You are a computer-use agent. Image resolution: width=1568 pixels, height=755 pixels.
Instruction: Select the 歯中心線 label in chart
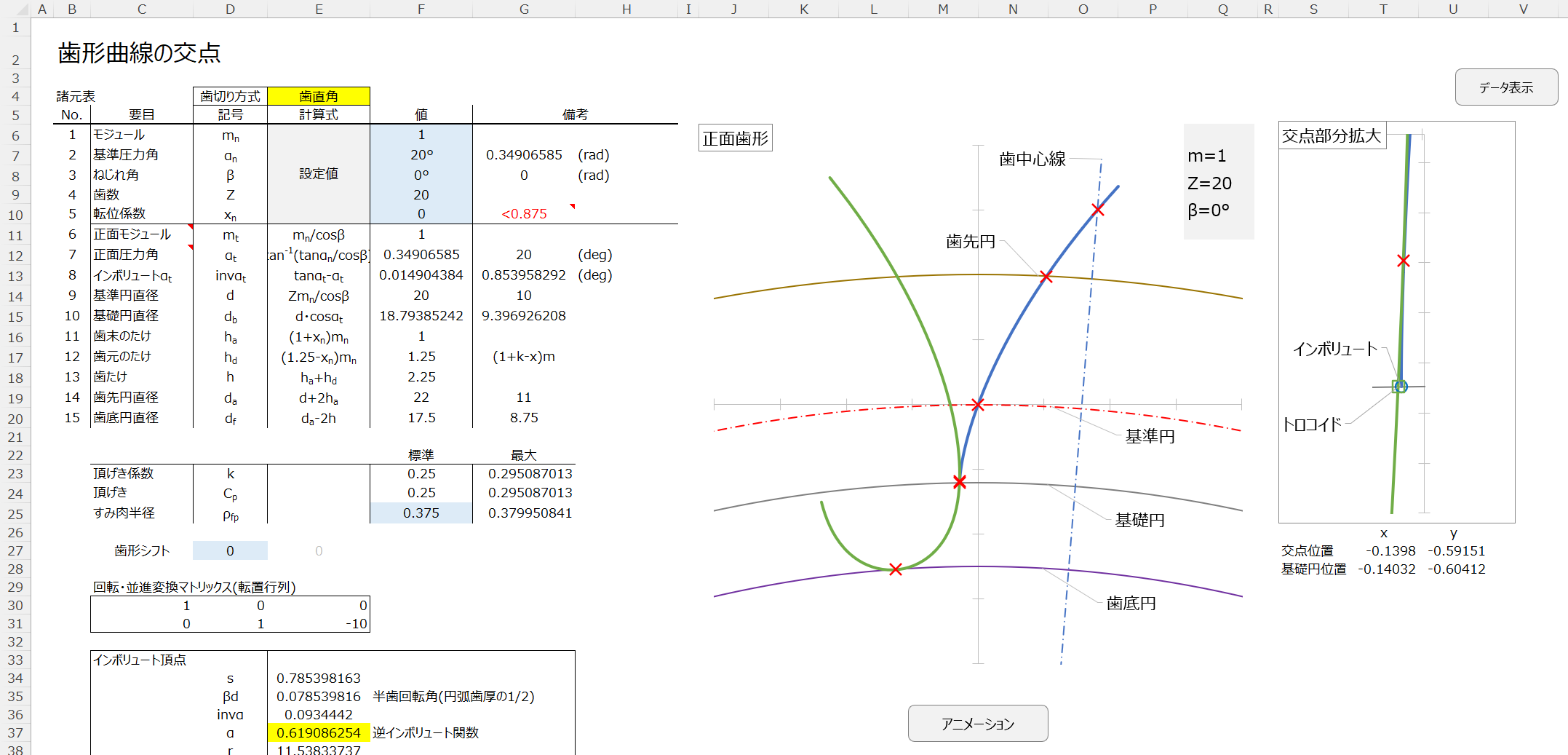[x=1032, y=159]
